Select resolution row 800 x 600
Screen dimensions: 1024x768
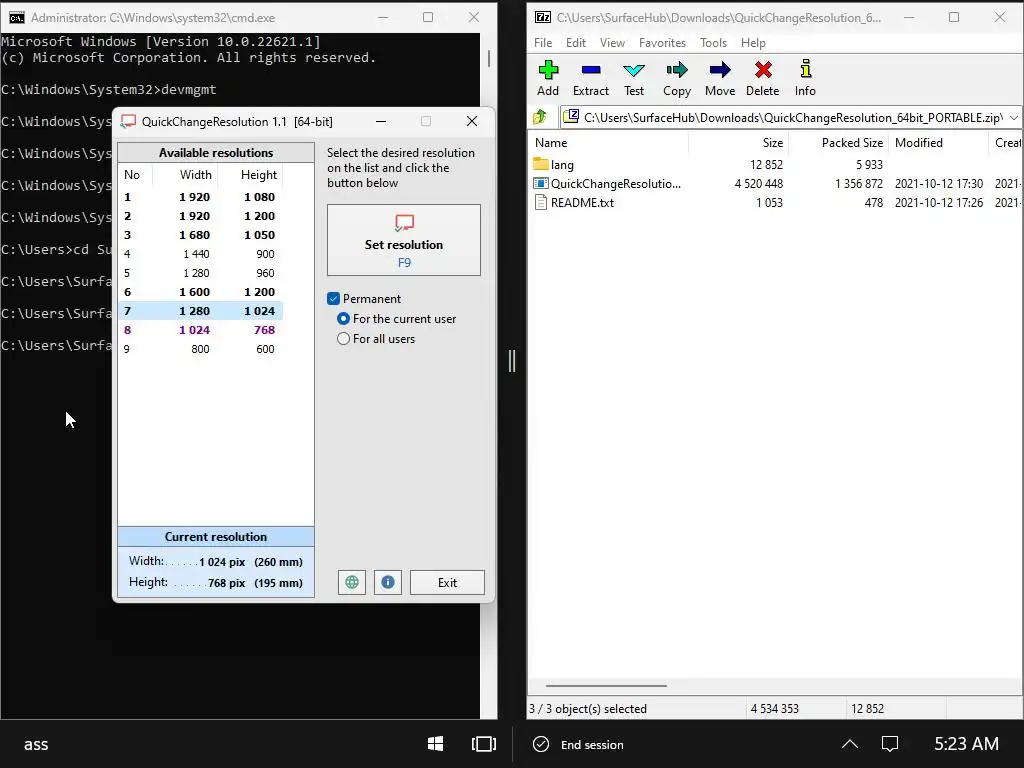click(x=200, y=349)
